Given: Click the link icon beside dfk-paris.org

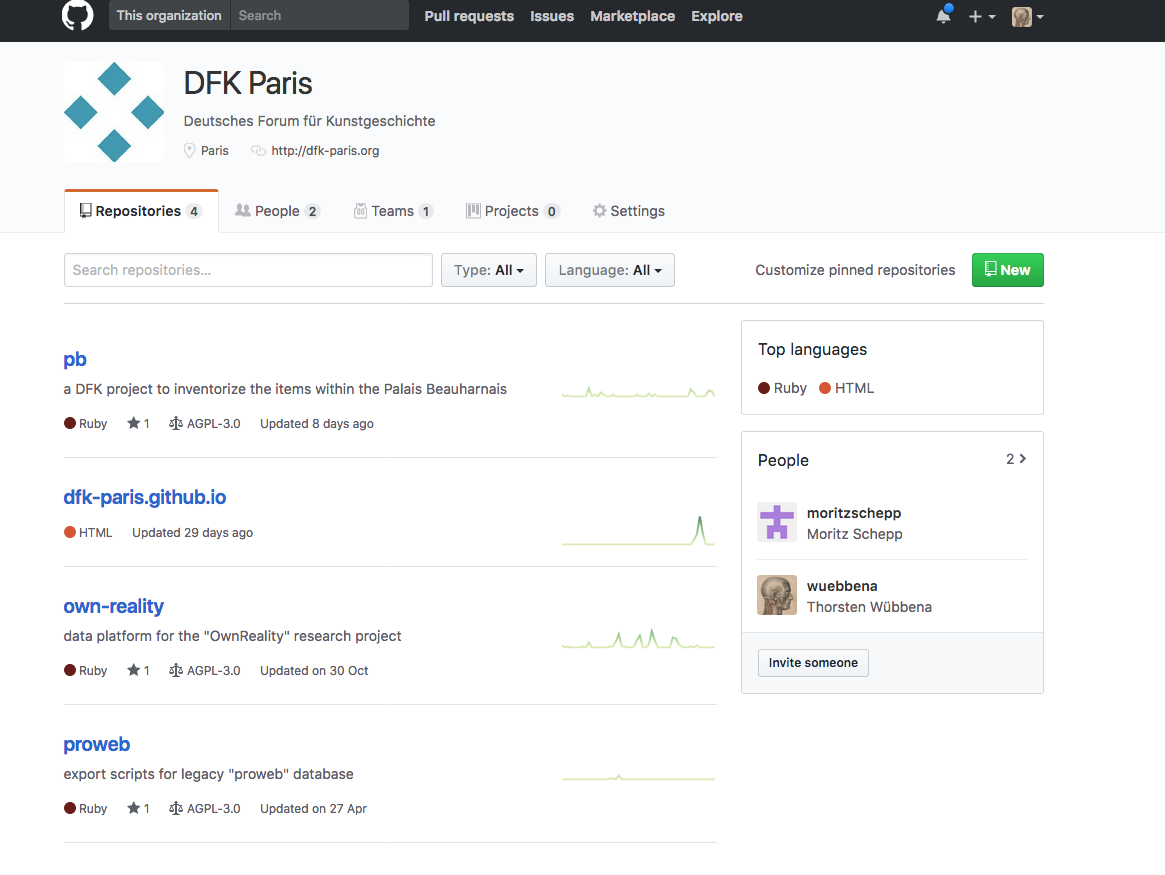Looking at the screenshot, I should 258,150.
